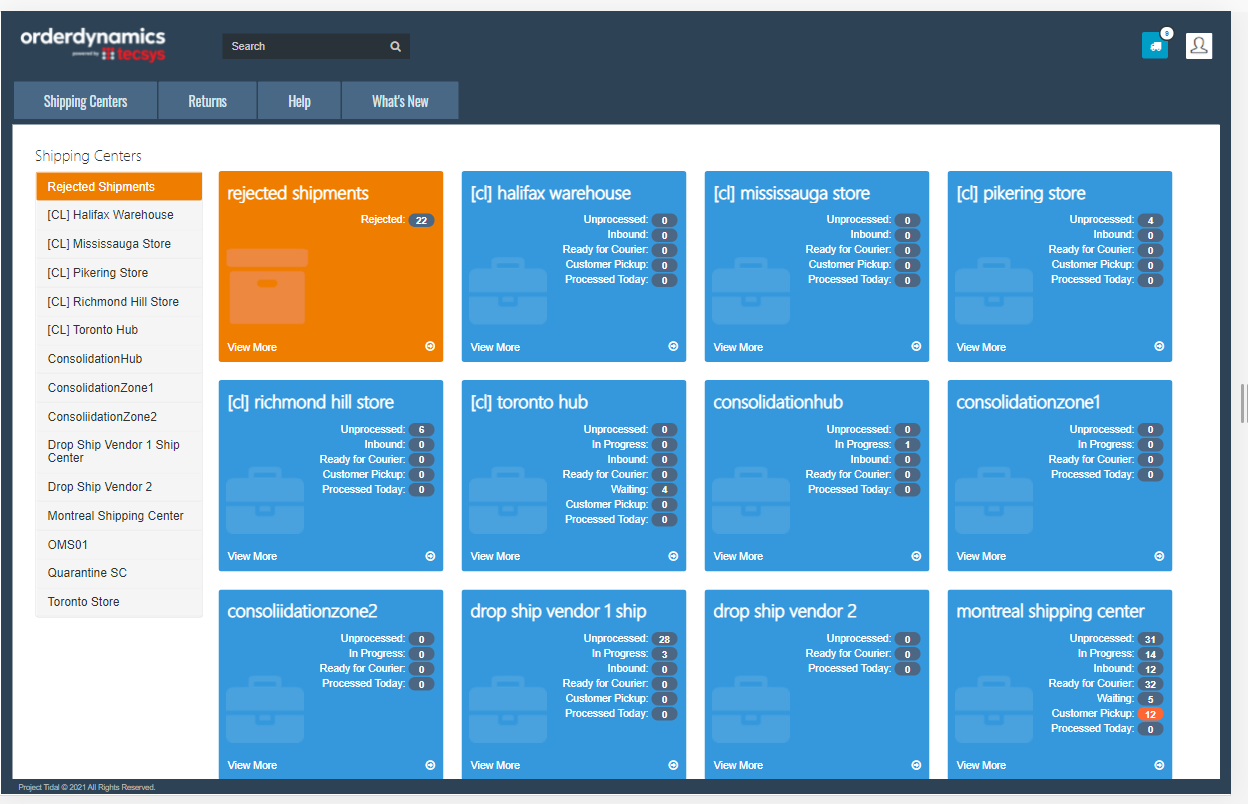The height and width of the screenshot is (804, 1248).
Task: Click View More on halifax warehouse card
Action: (x=495, y=347)
